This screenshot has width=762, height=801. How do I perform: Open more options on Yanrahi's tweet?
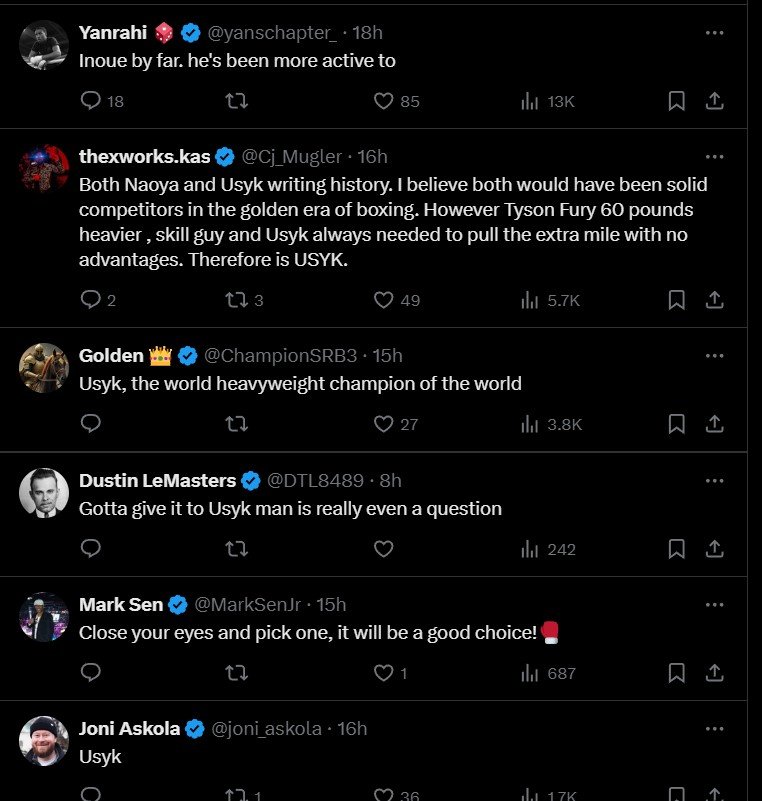pyautogui.click(x=714, y=32)
